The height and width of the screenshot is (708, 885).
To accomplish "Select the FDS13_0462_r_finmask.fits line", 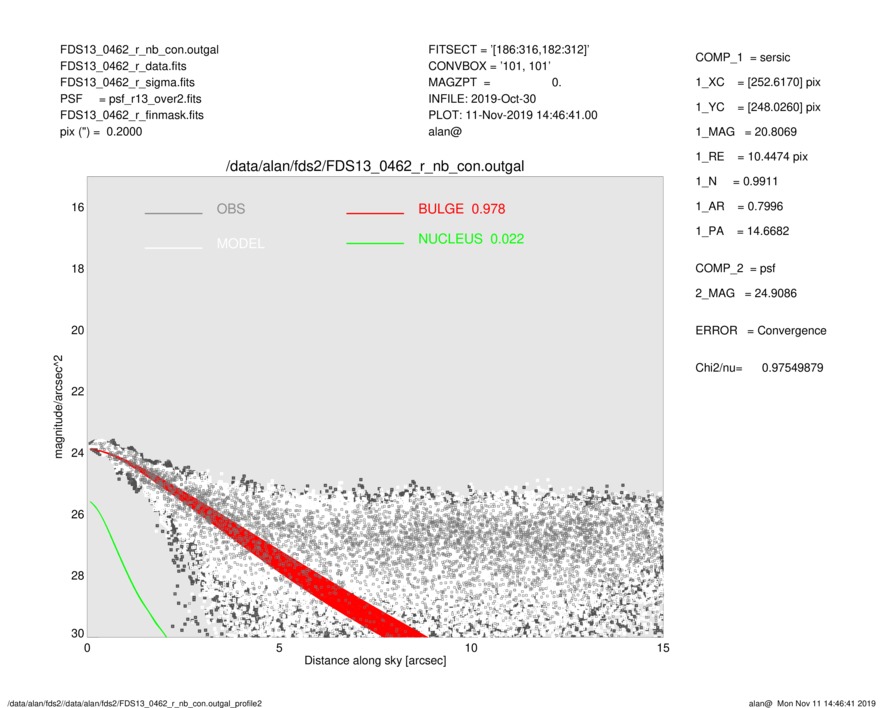I will click(132, 115).
